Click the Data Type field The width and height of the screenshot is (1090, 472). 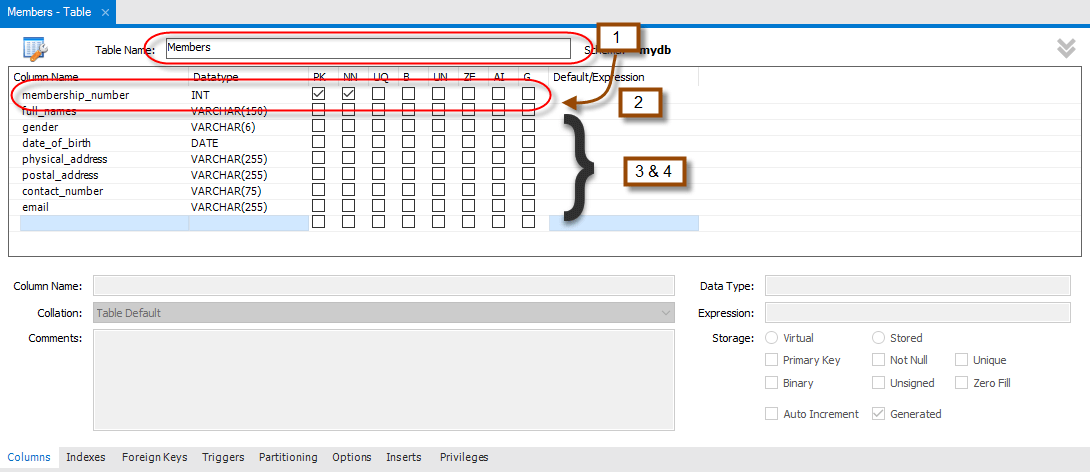coord(917,286)
